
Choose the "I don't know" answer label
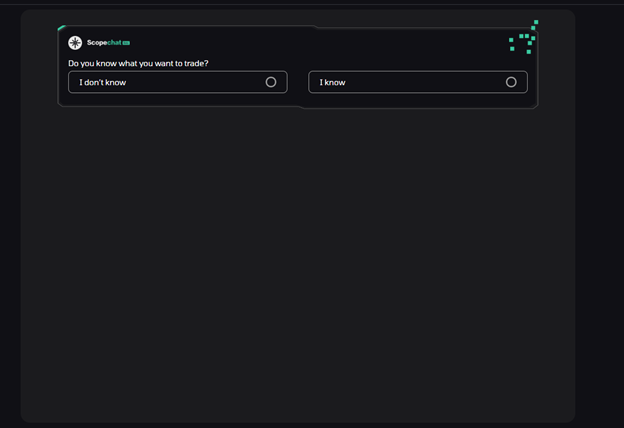click(103, 82)
